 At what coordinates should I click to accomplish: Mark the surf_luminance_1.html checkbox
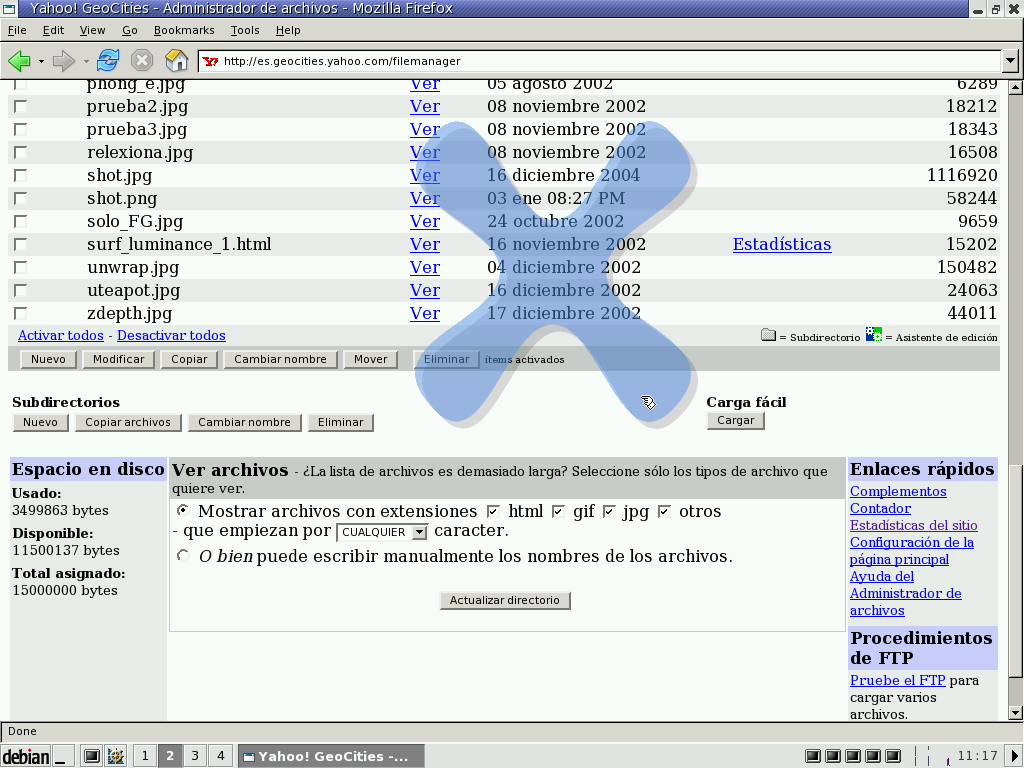(21, 244)
